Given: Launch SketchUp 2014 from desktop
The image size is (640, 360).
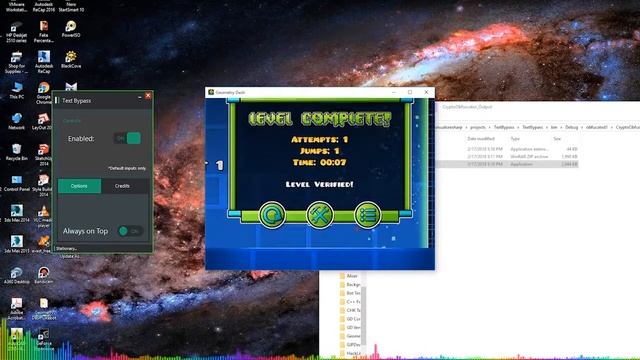Looking at the screenshot, I should coord(44,155).
